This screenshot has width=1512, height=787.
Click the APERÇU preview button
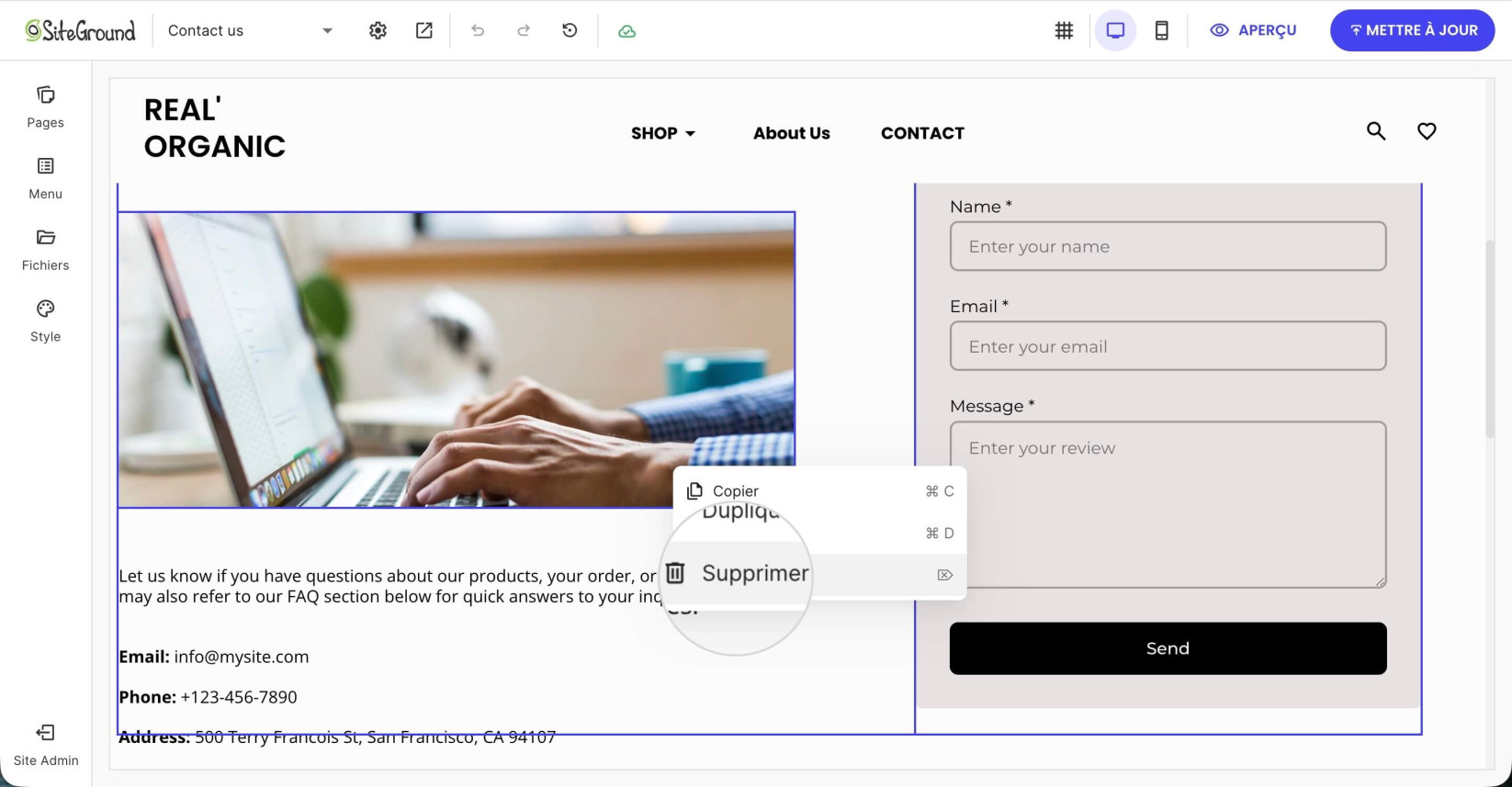coord(1253,30)
